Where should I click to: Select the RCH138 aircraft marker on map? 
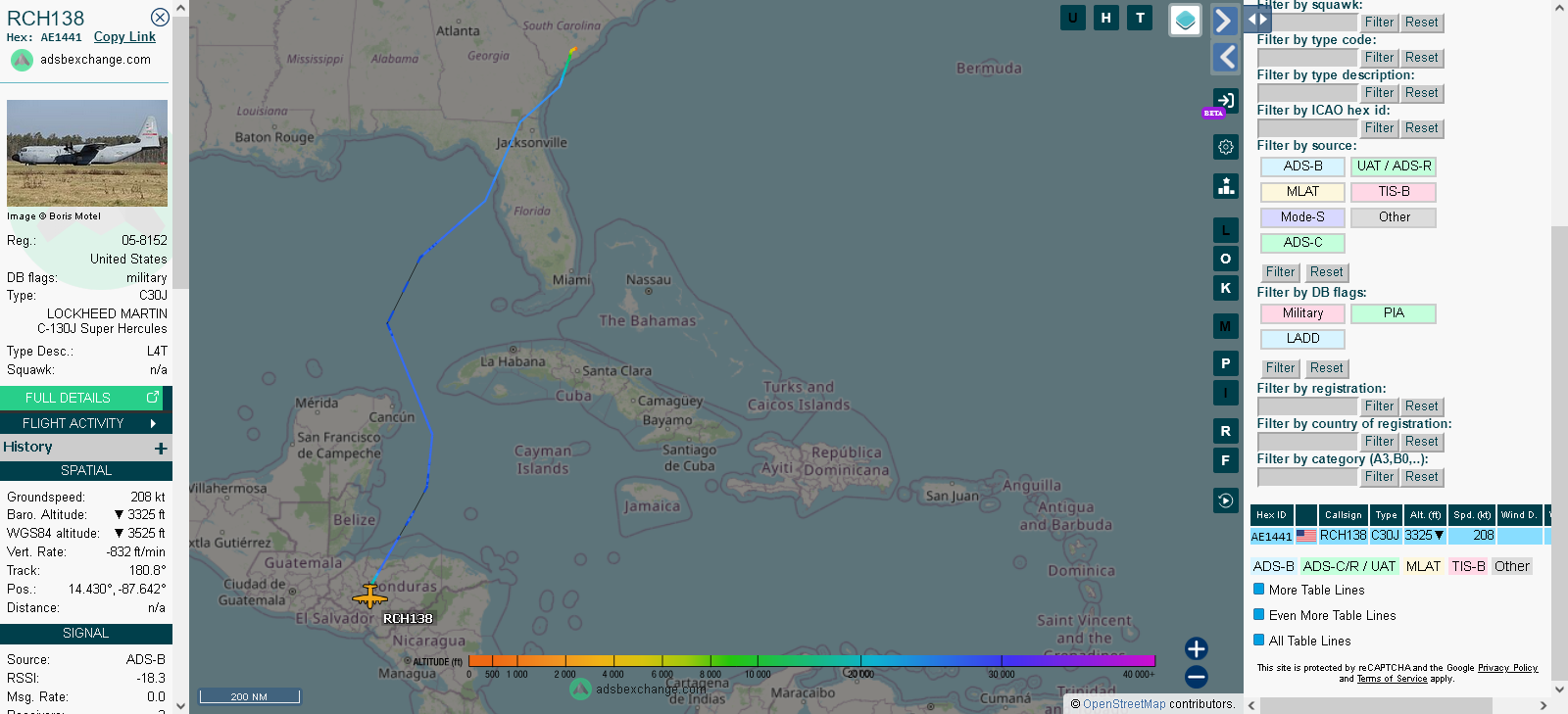tap(369, 595)
